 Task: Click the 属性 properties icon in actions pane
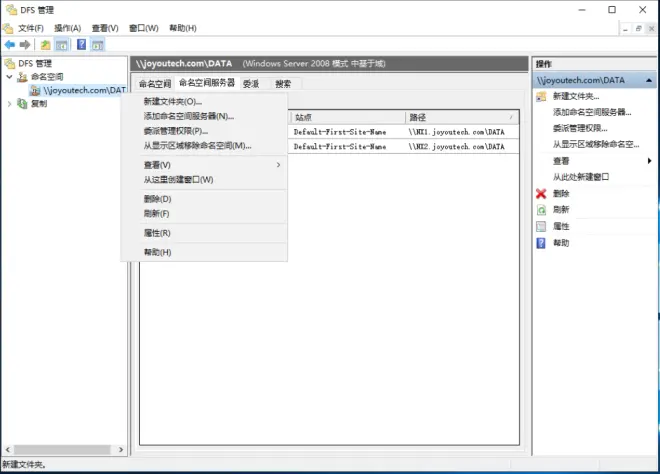[541, 226]
